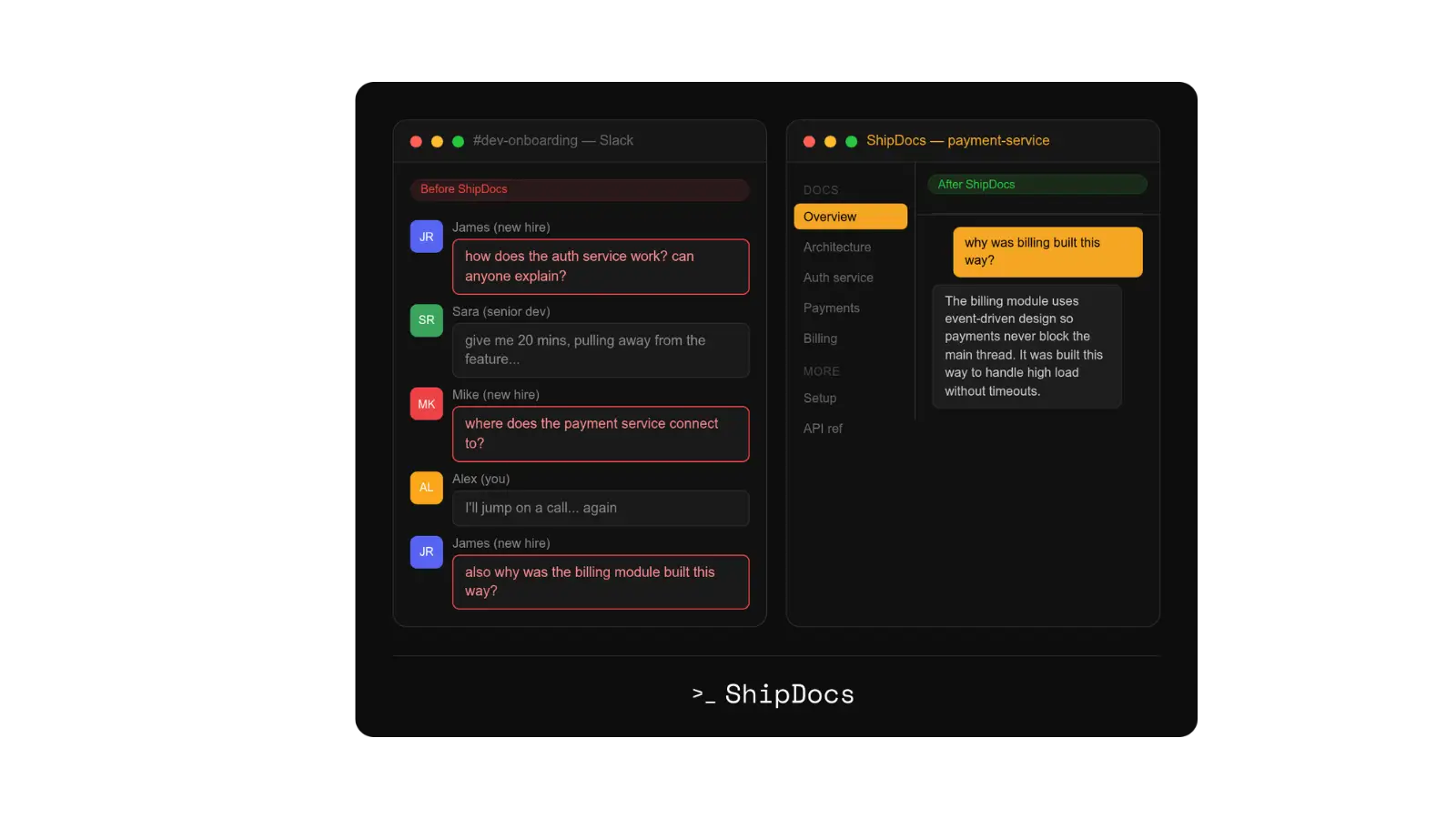Open the Billing doc page
1456x819 pixels.
click(819, 338)
